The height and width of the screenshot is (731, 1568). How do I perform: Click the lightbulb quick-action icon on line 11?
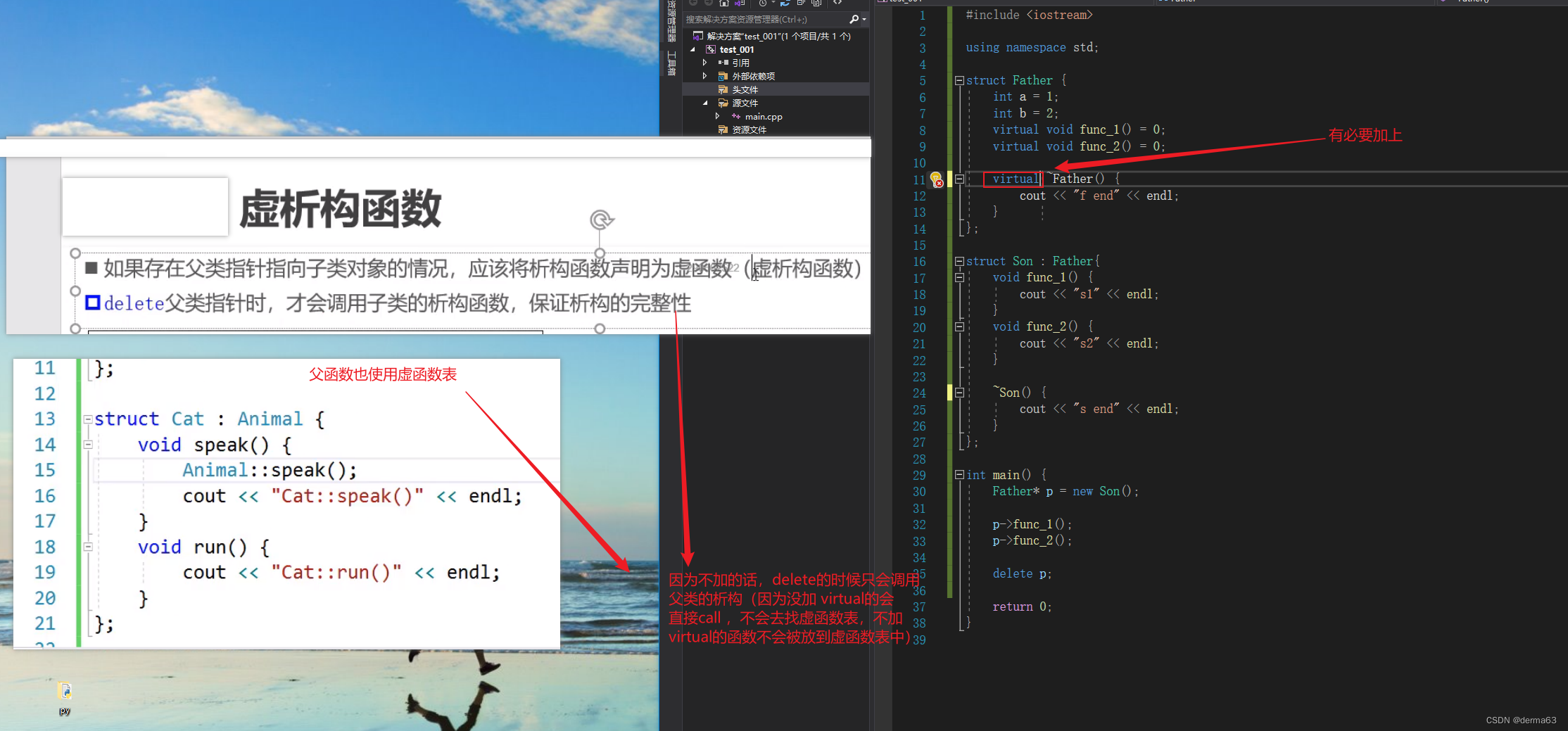pos(936,179)
